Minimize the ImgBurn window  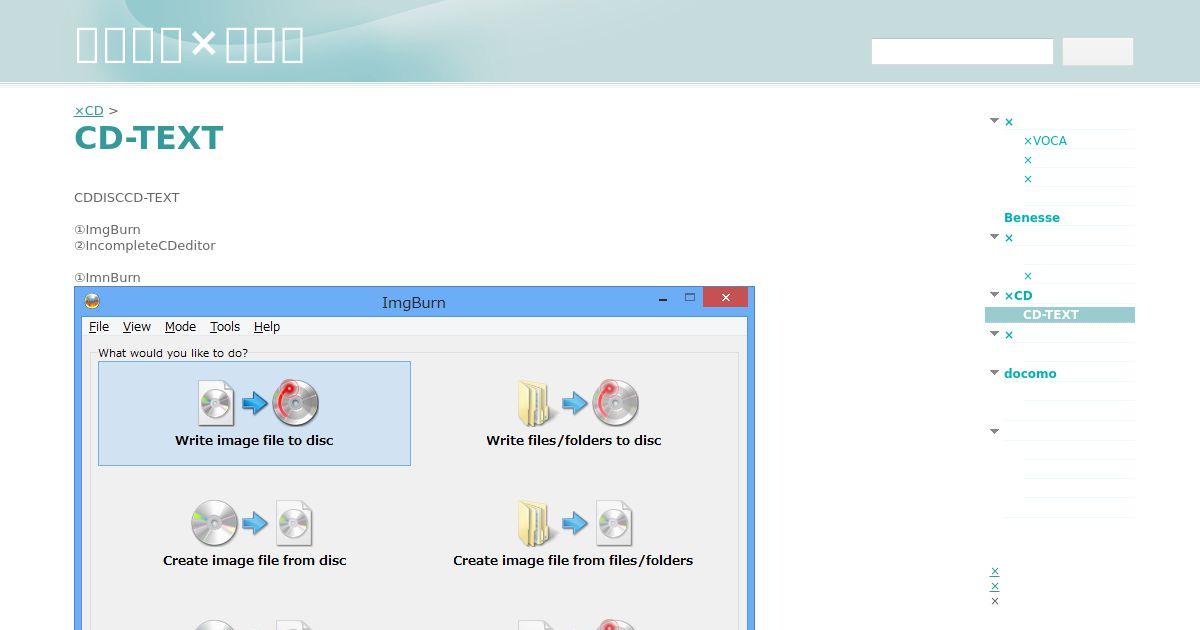point(663,298)
